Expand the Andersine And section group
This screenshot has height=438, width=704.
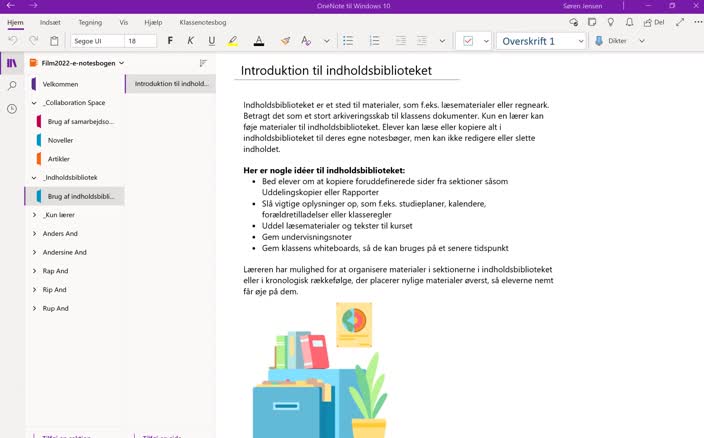point(34,252)
